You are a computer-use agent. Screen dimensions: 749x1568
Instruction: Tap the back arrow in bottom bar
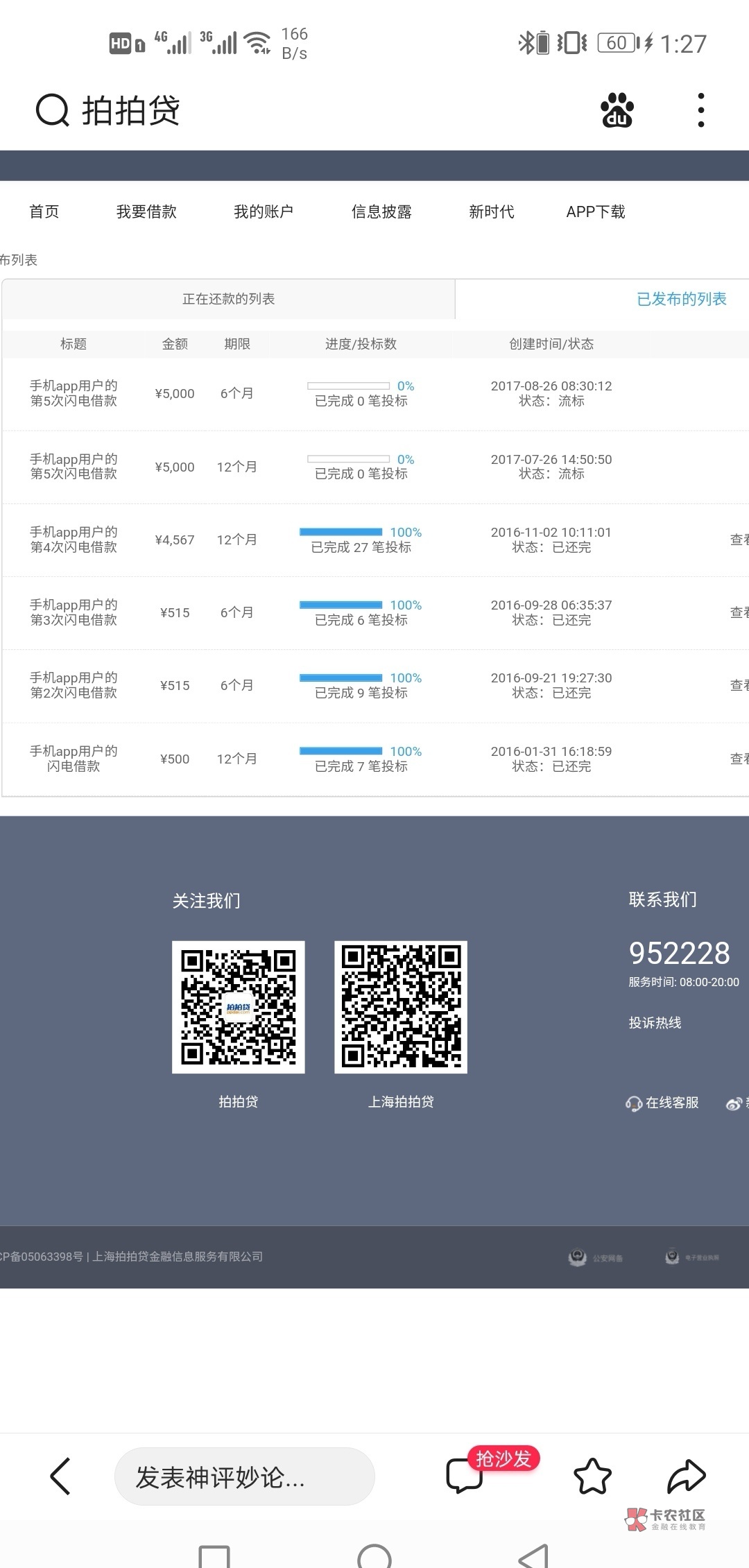(x=60, y=1476)
